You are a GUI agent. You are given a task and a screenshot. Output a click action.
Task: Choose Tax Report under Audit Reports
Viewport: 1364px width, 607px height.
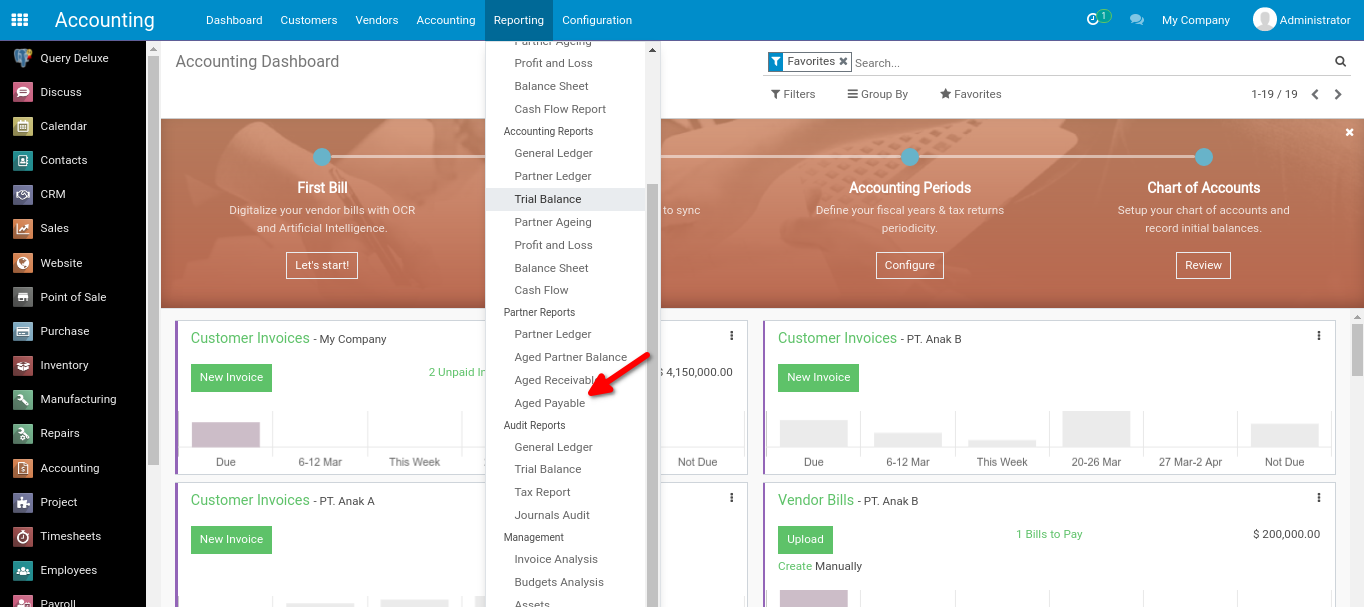point(542,492)
